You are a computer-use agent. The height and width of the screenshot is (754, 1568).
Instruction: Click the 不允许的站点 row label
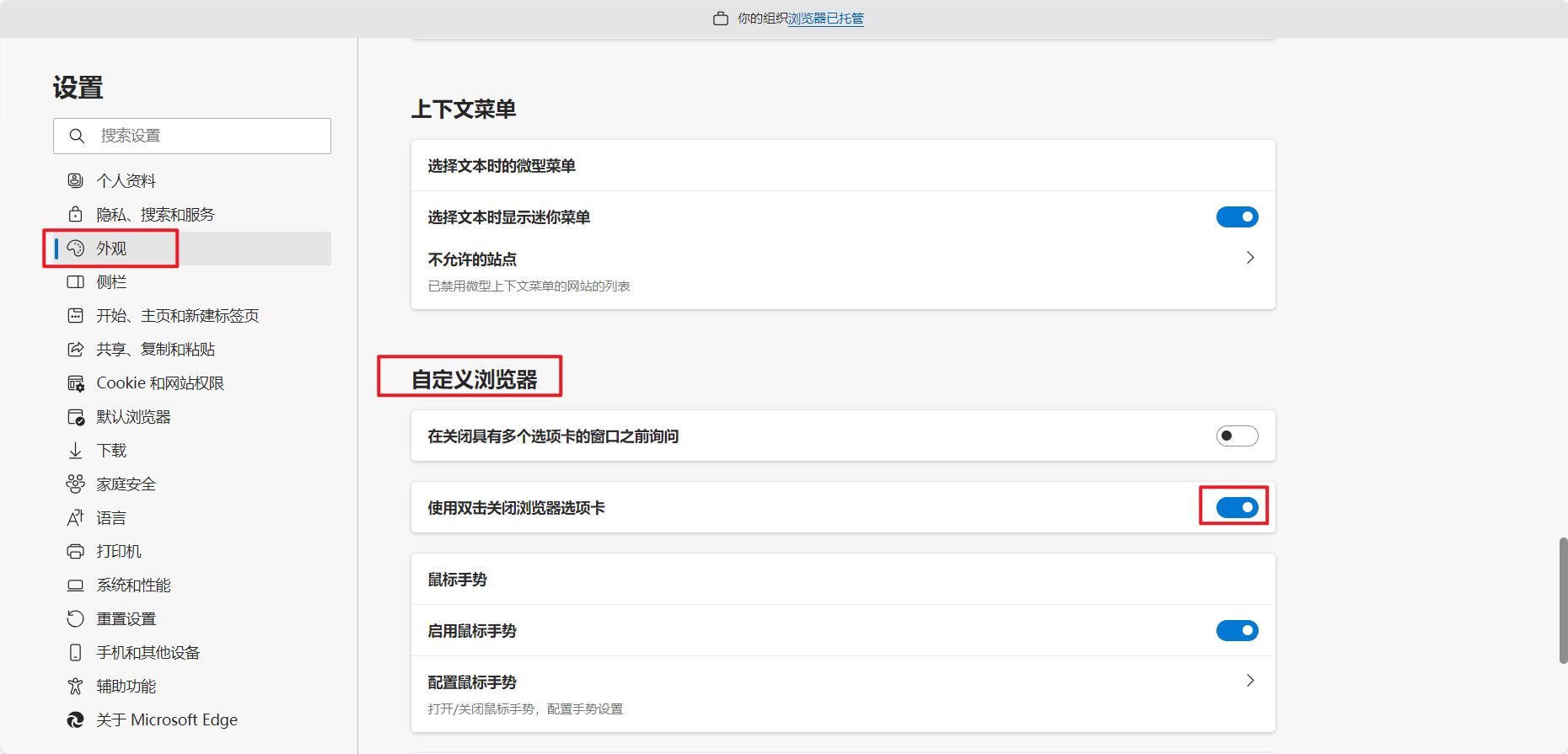[x=472, y=259]
